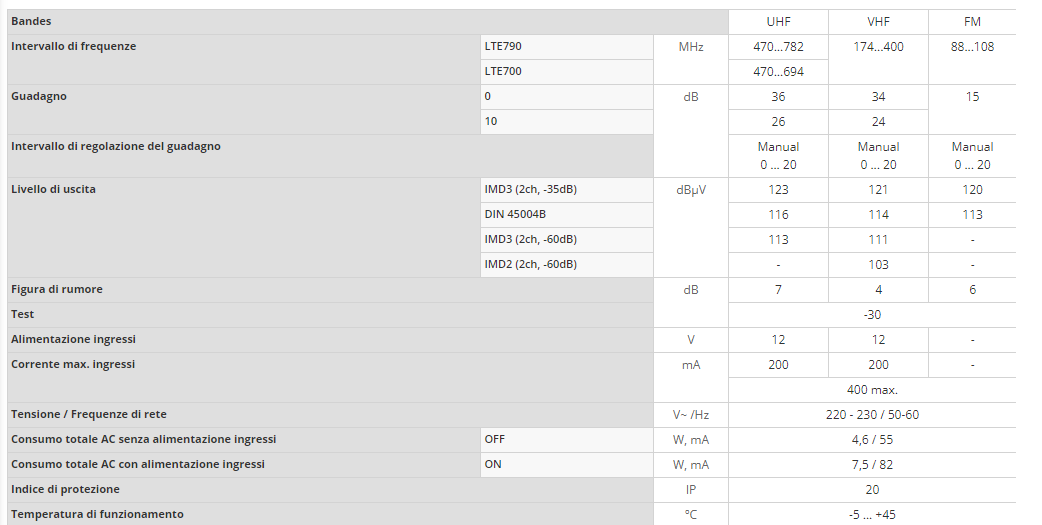Click the LTE700 cell
Screen dimensions: 1042x525
pyautogui.click(x=503, y=71)
